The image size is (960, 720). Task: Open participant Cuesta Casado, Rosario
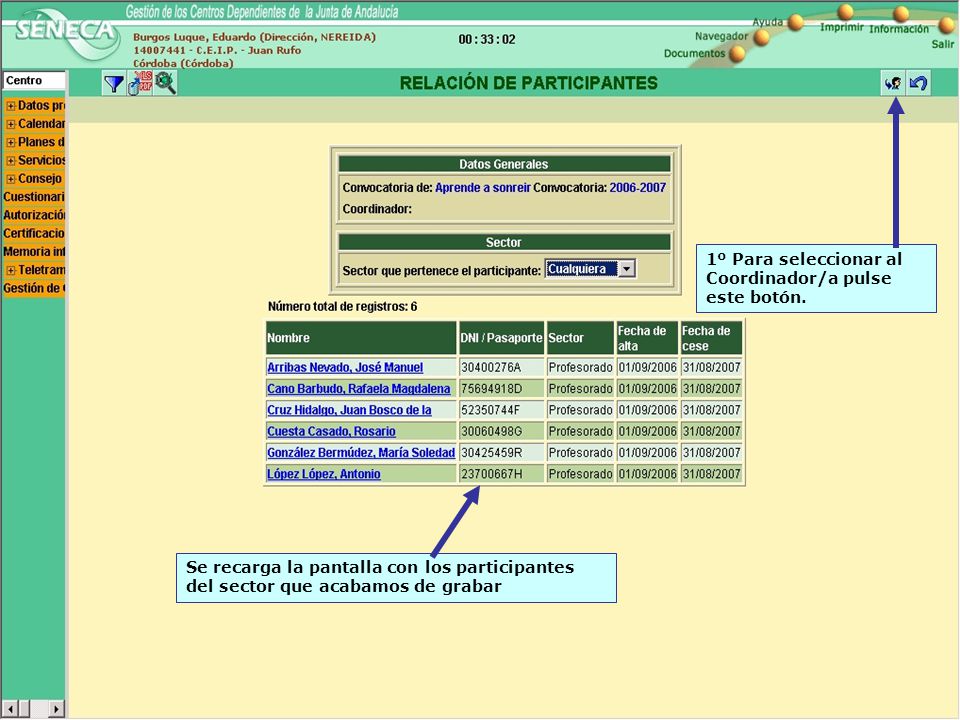pos(331,432)
